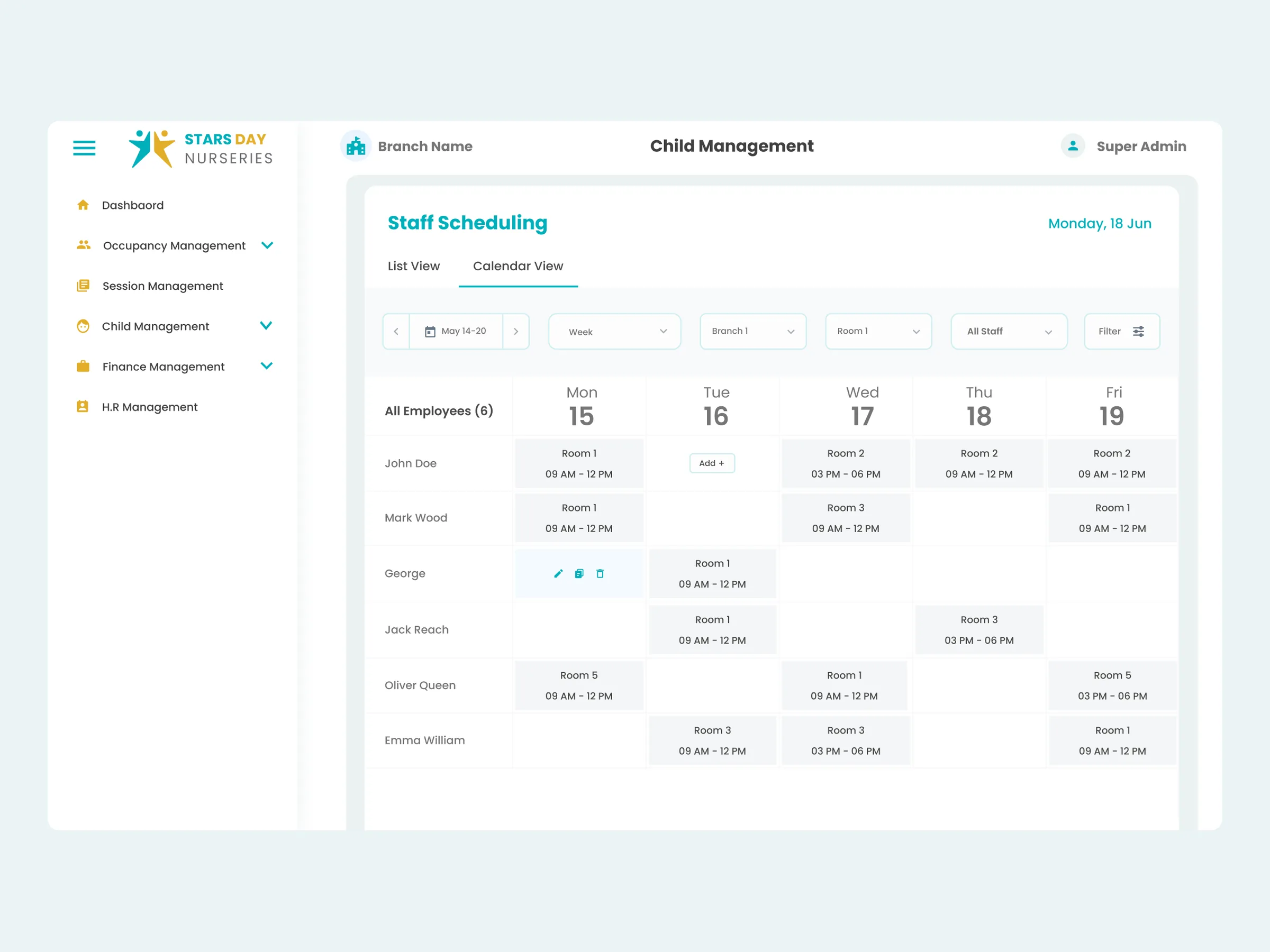Open the All Staff dropdown
This screenshot has height=952, width=1270.
[x=1009, y=331]
